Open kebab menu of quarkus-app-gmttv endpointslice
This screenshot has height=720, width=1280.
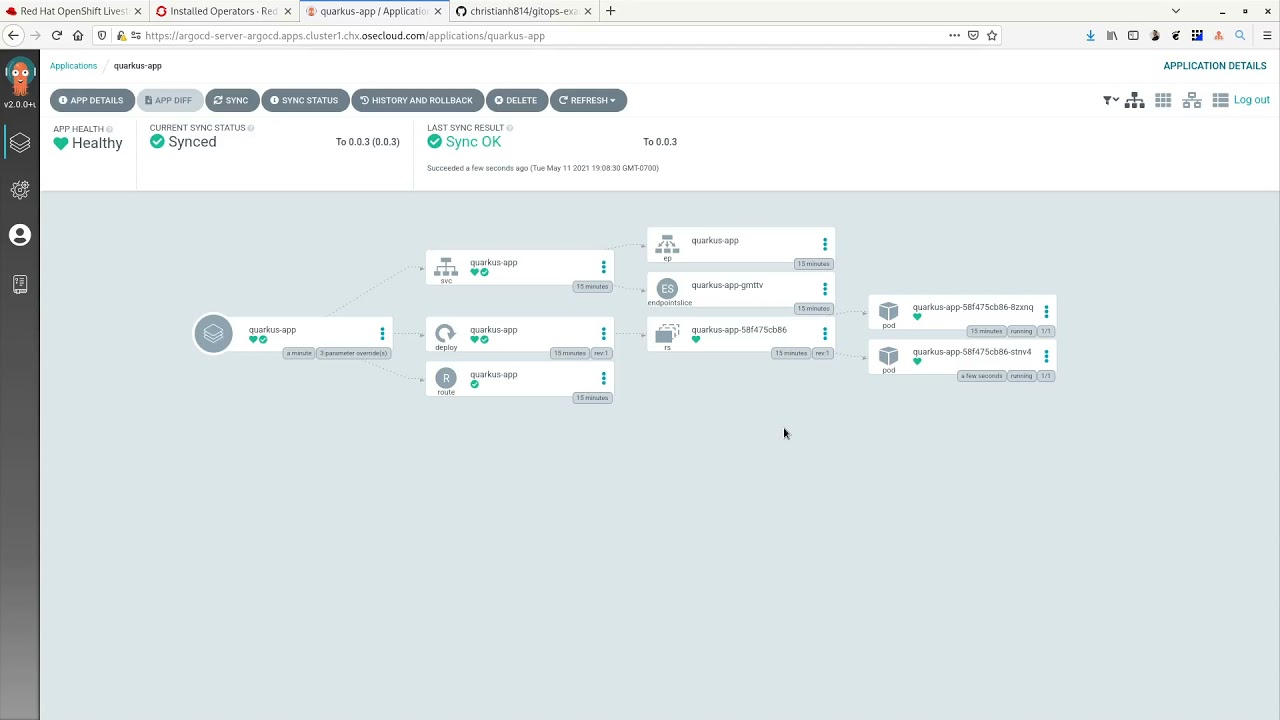(825, 289)
